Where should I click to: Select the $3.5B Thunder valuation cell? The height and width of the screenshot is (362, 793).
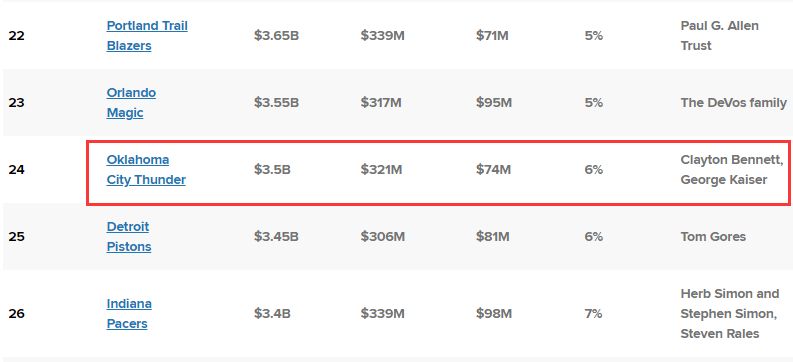(272, 169)
